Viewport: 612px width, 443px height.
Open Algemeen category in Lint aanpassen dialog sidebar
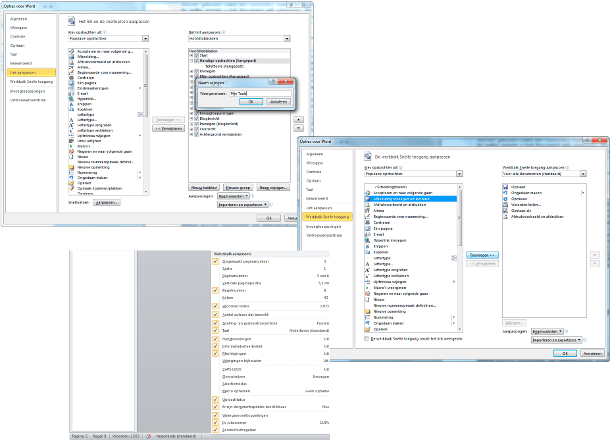[18, 19]
